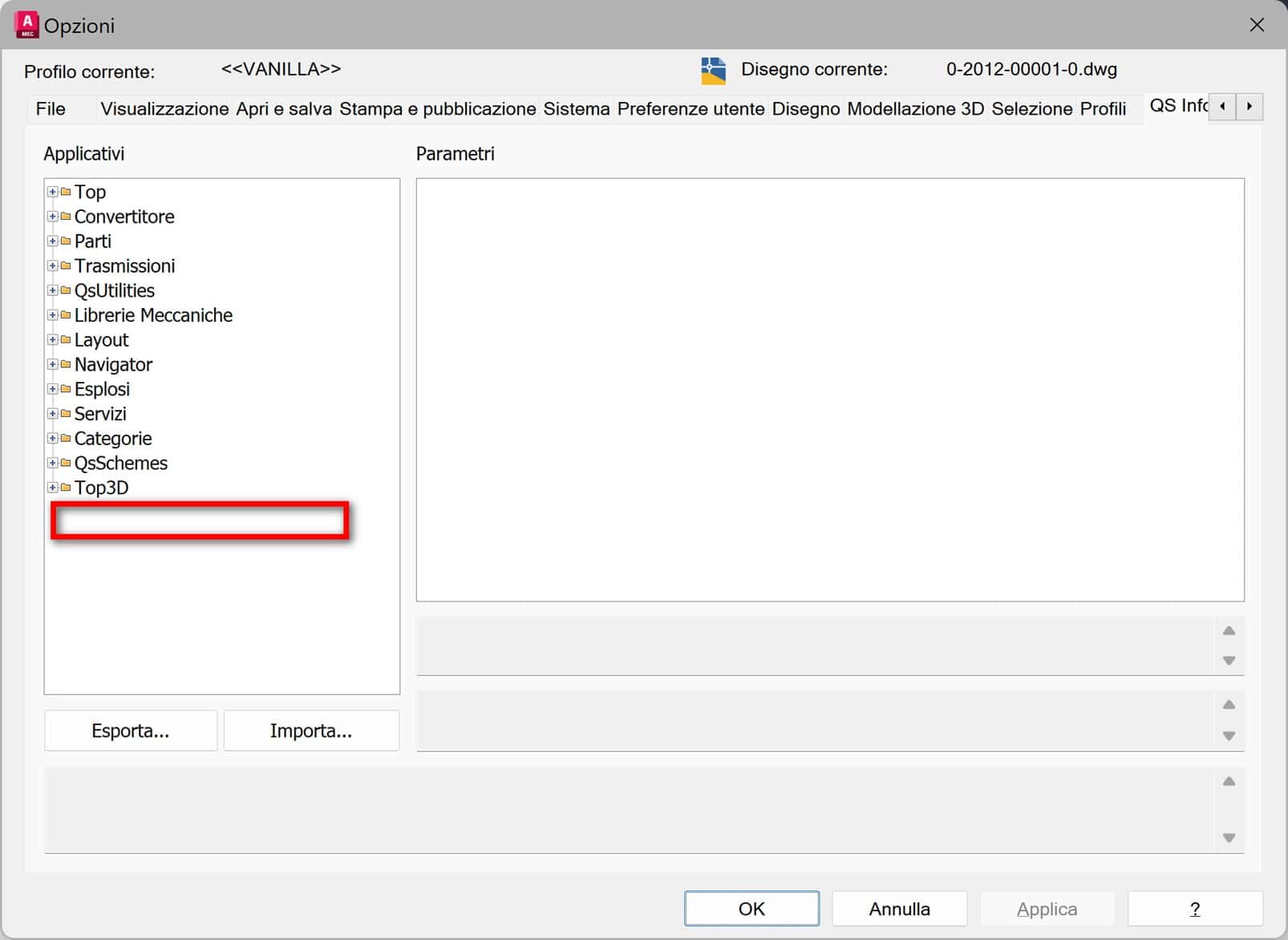Select the QS Info tab
The height and width of the screenshot is (940, 1288).
pos(1177,106)
